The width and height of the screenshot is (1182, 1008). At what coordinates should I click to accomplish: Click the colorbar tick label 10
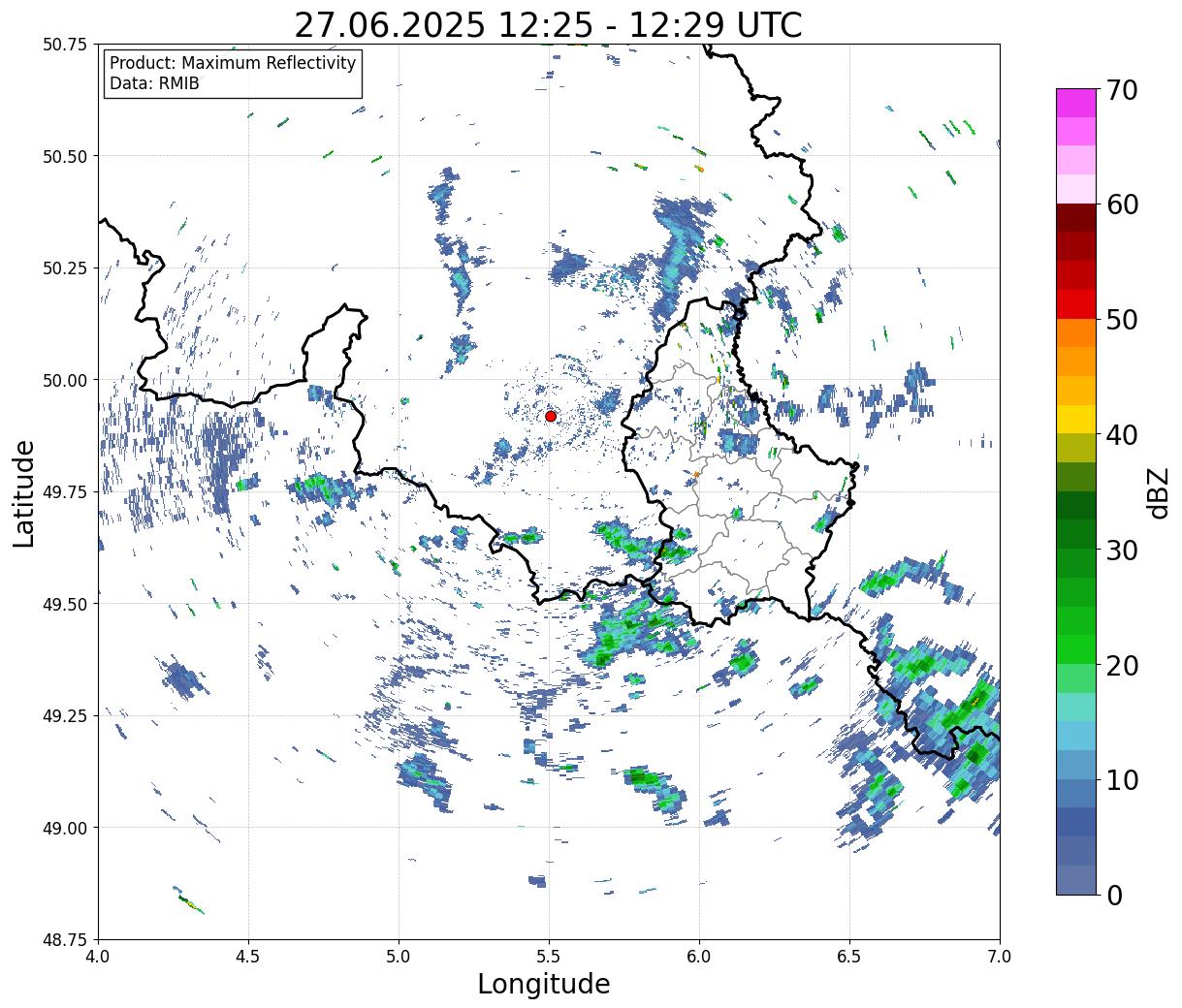1122,779
